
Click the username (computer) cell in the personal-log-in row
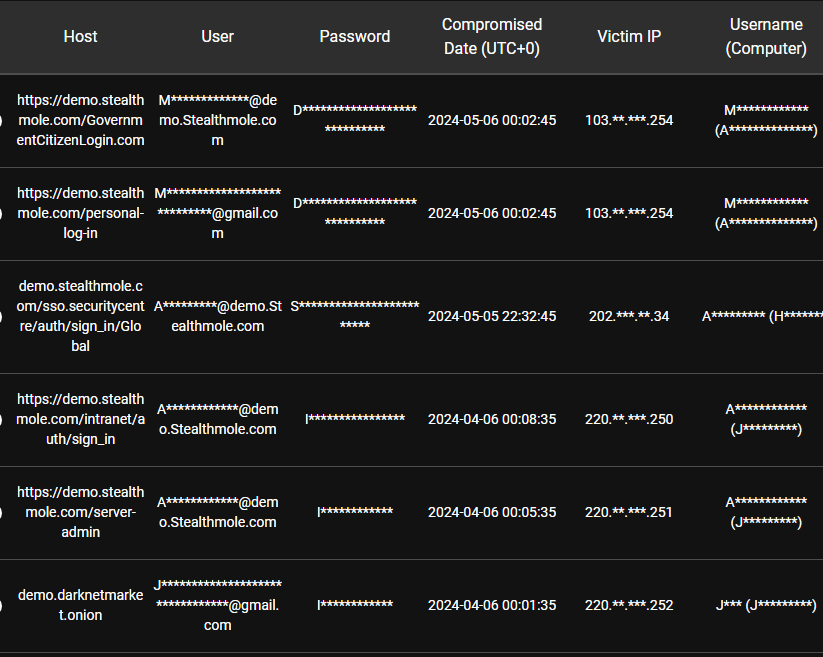click(x=766, y=213)
